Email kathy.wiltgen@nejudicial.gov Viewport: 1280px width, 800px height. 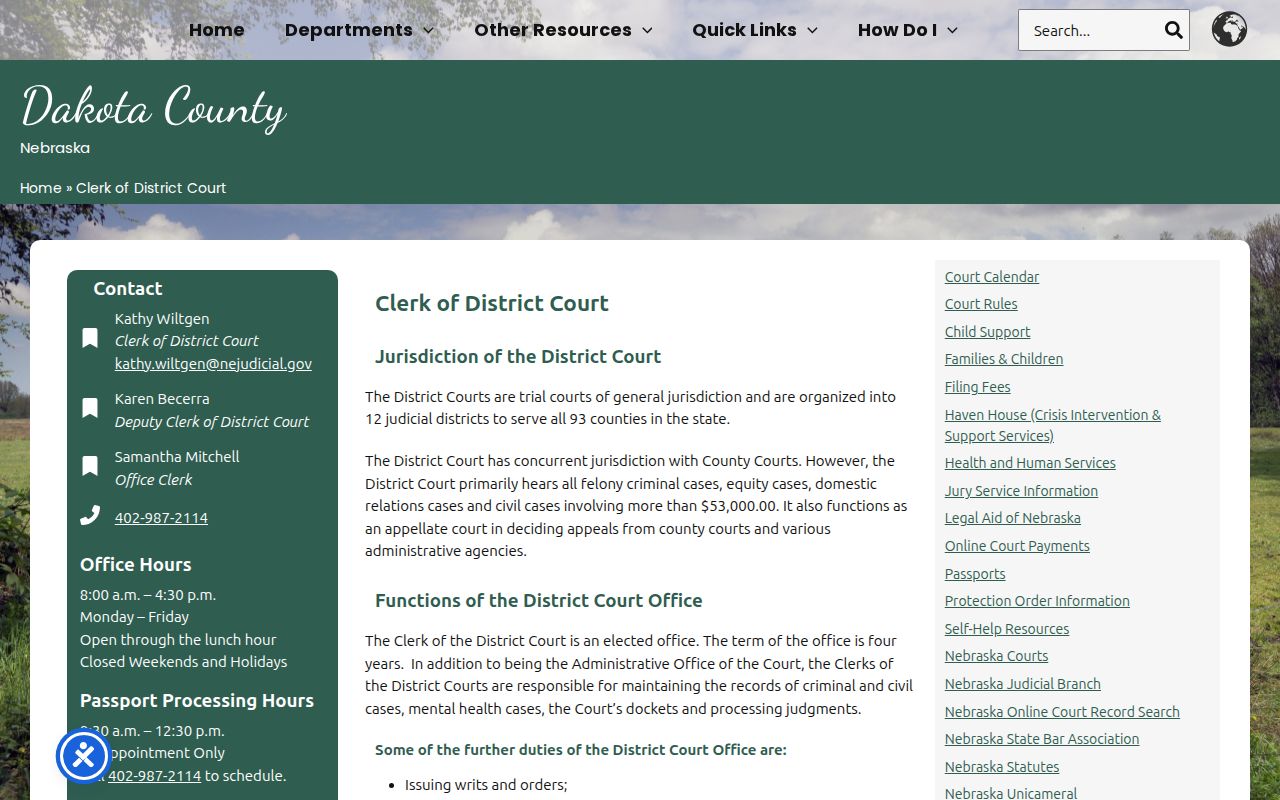213,364
